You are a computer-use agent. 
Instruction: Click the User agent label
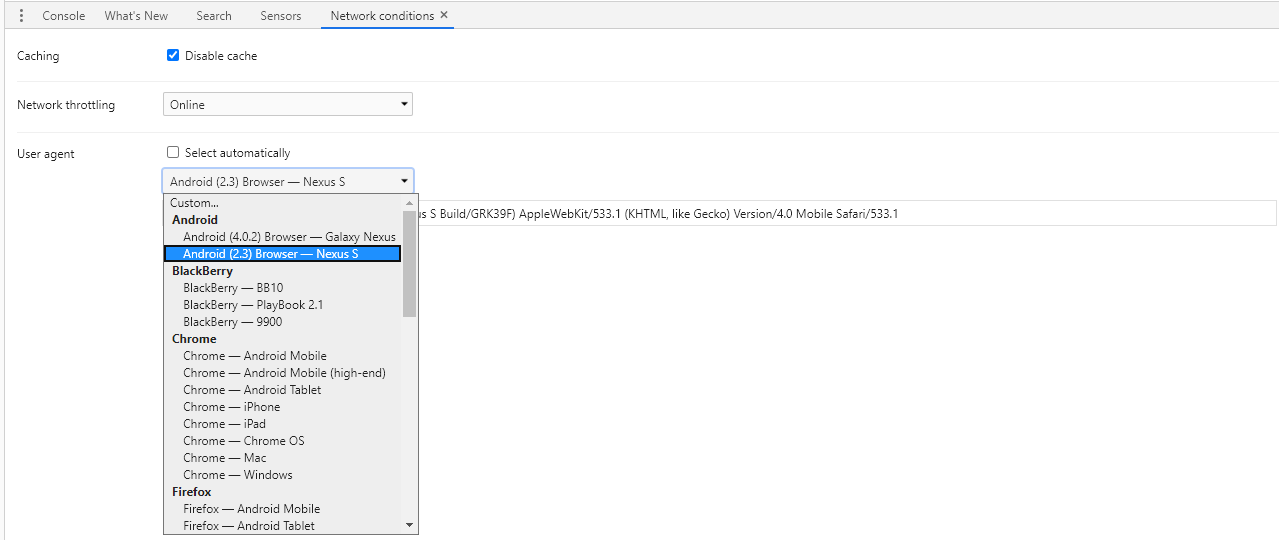46,154
